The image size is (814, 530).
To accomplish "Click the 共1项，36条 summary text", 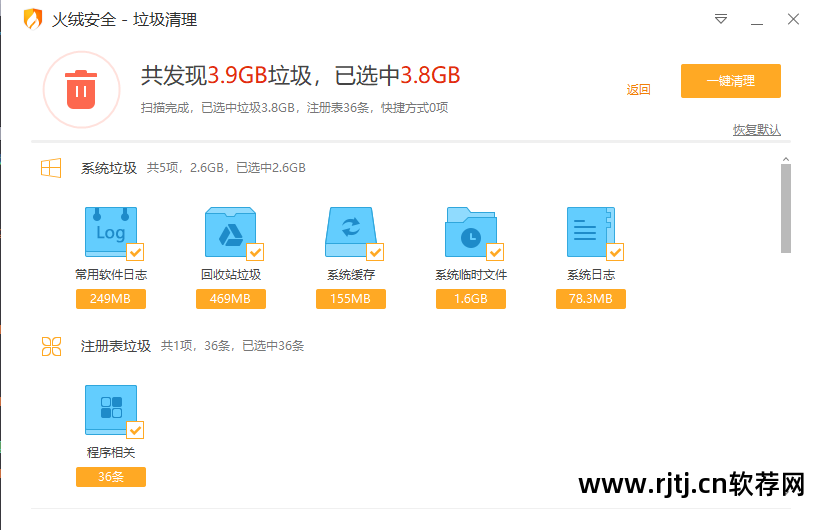I will (x=233, y=346).
